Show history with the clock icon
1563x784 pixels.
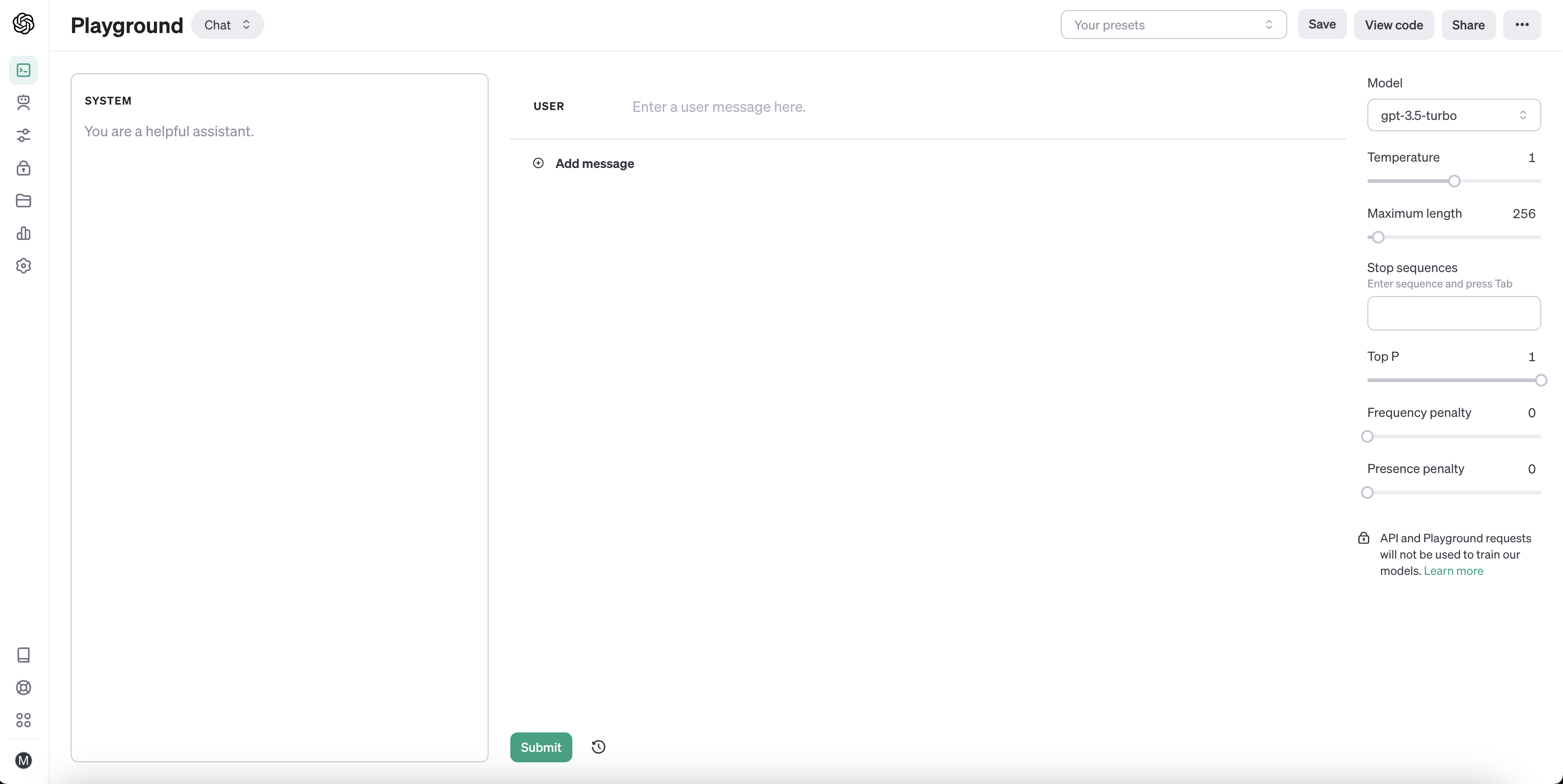(x=598, y=747)
